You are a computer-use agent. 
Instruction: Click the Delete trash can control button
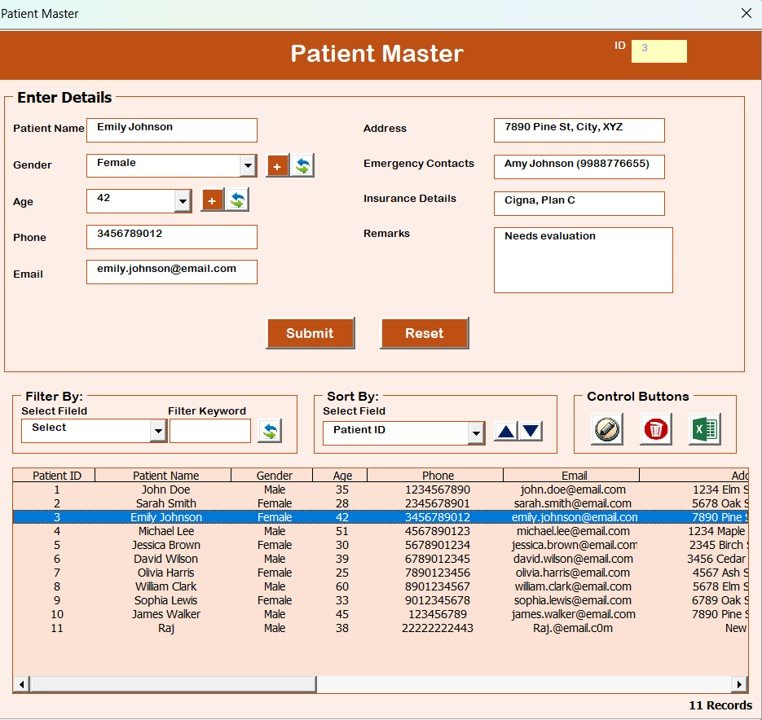[x=656, y=429]
